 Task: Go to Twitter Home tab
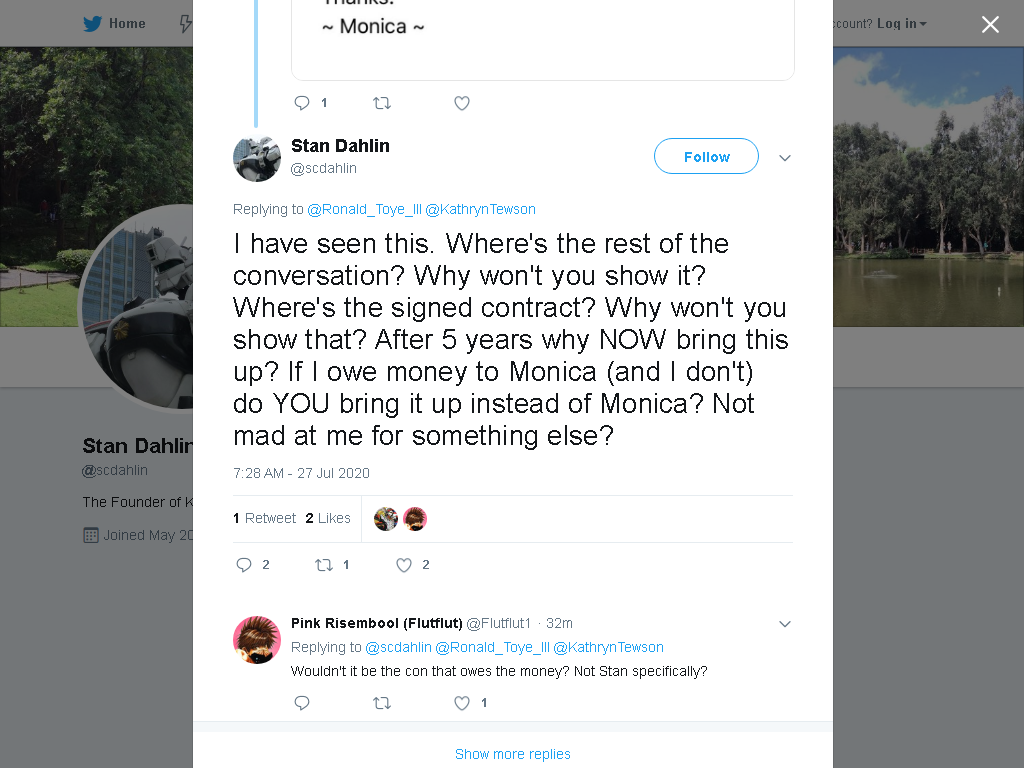click(x=114, y=24)
